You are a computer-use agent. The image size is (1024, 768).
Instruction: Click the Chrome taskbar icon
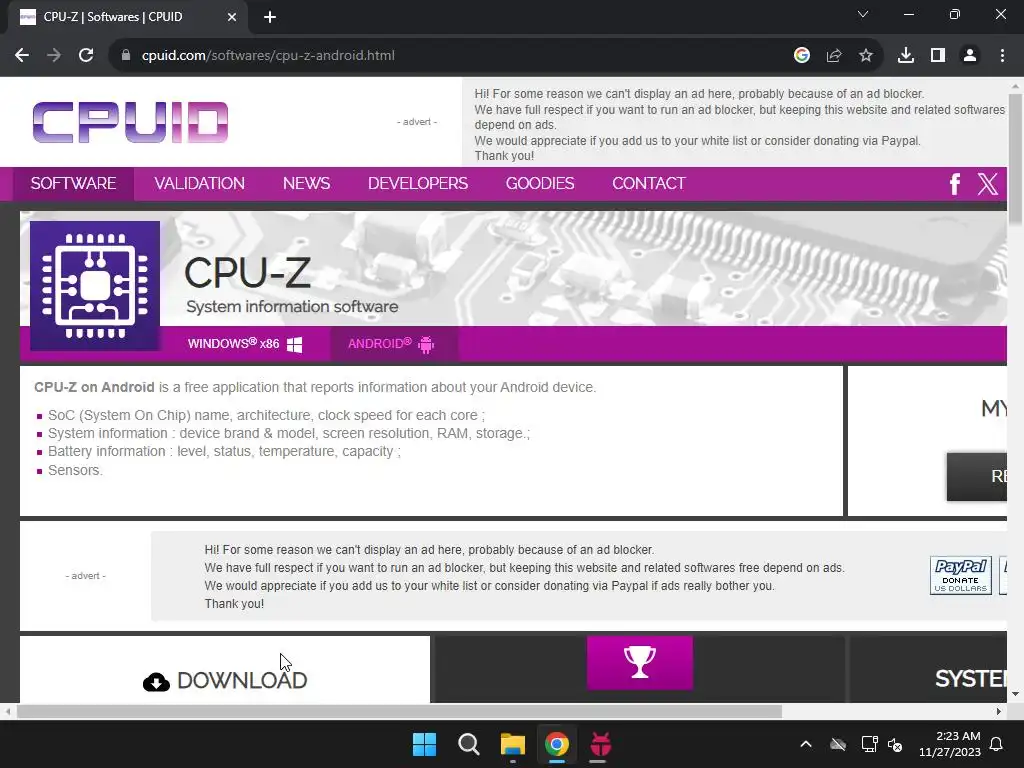[x=556, y=744]
